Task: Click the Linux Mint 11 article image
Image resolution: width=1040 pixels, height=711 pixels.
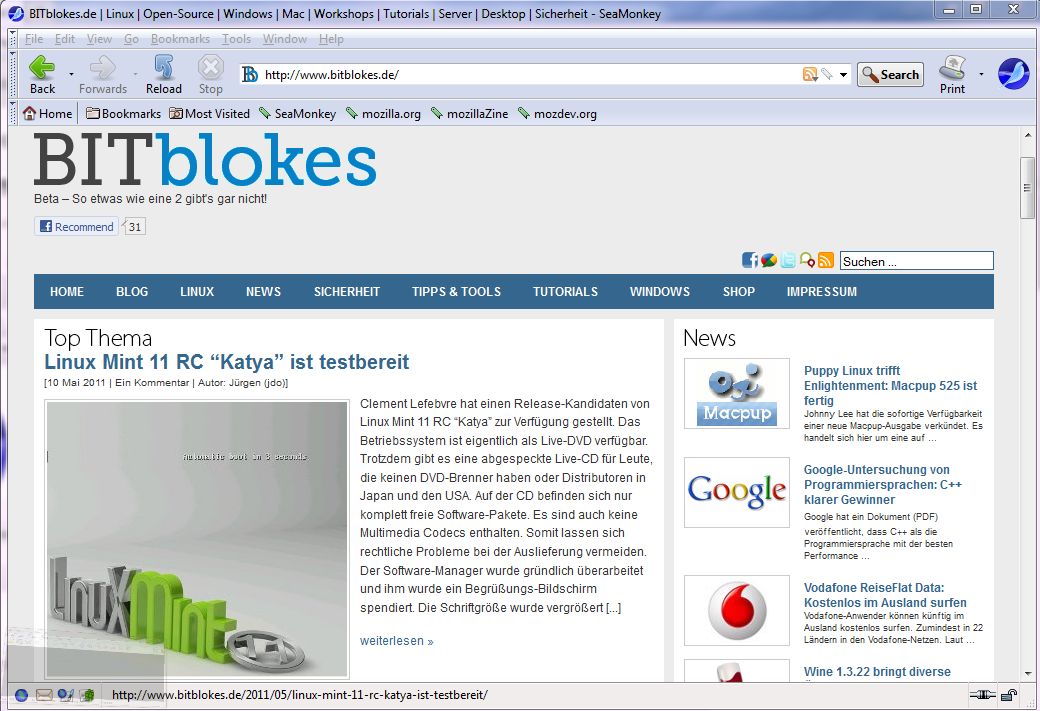Action: pyautogui.click(x=197, y=539)
